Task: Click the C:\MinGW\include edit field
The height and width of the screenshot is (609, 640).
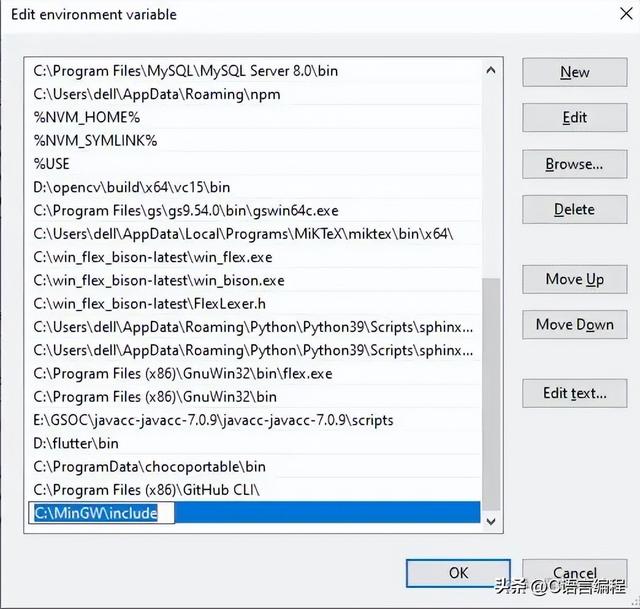Action: [x=101, y=513]
